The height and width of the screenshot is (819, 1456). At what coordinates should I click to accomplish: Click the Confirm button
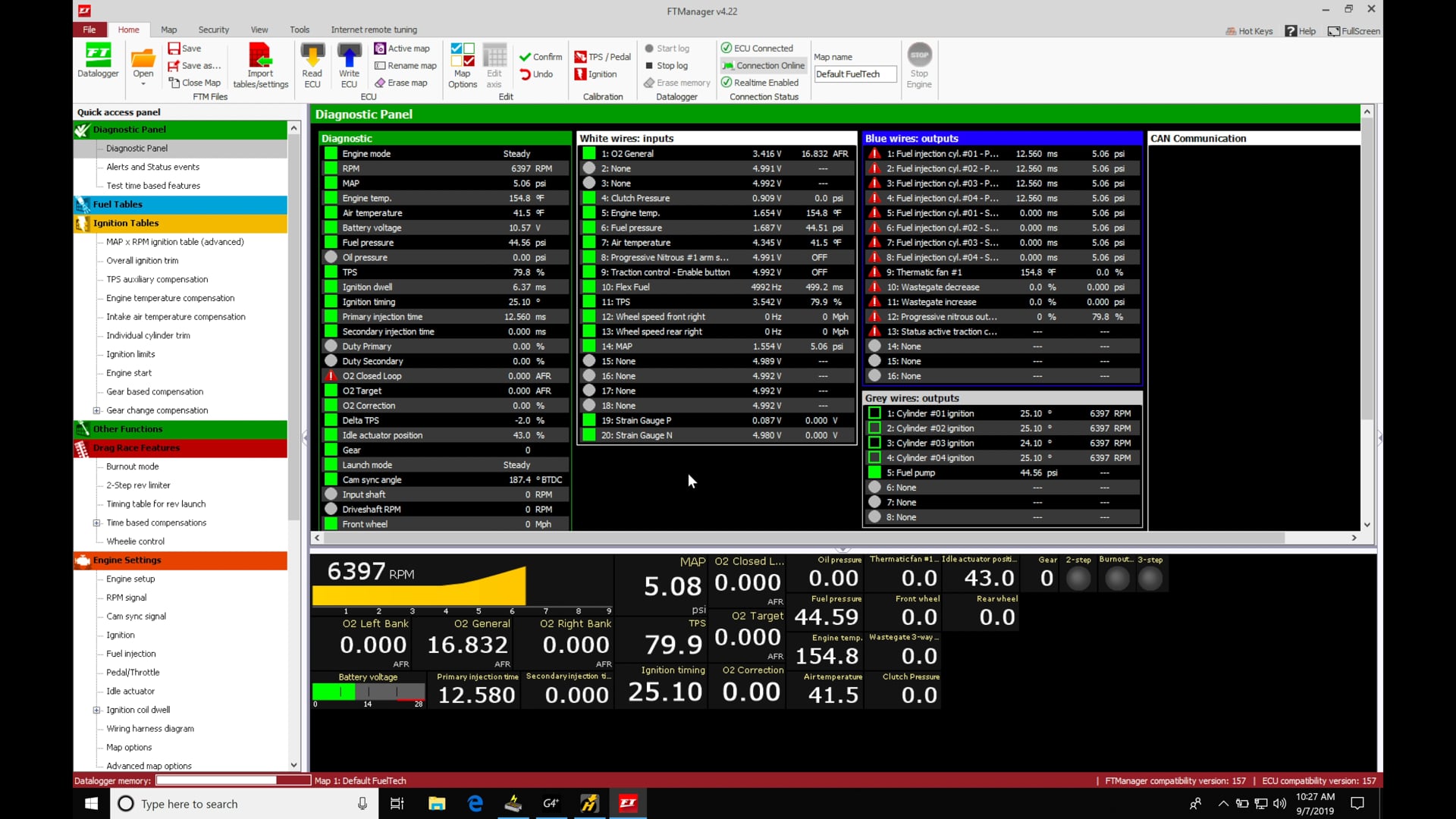540,57
